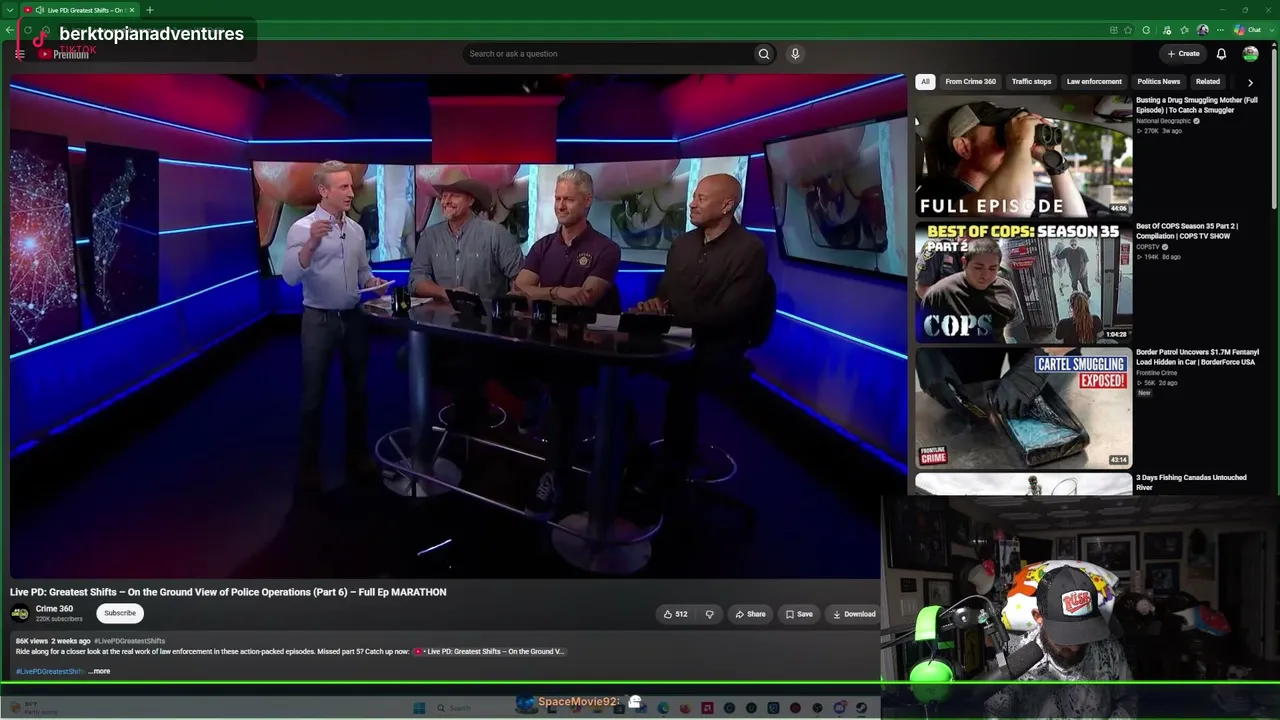This screenshot has width=1280, height=720.
Task: Open the Cartel Smuggling Exposed thumbnail
Action: 1023,408
